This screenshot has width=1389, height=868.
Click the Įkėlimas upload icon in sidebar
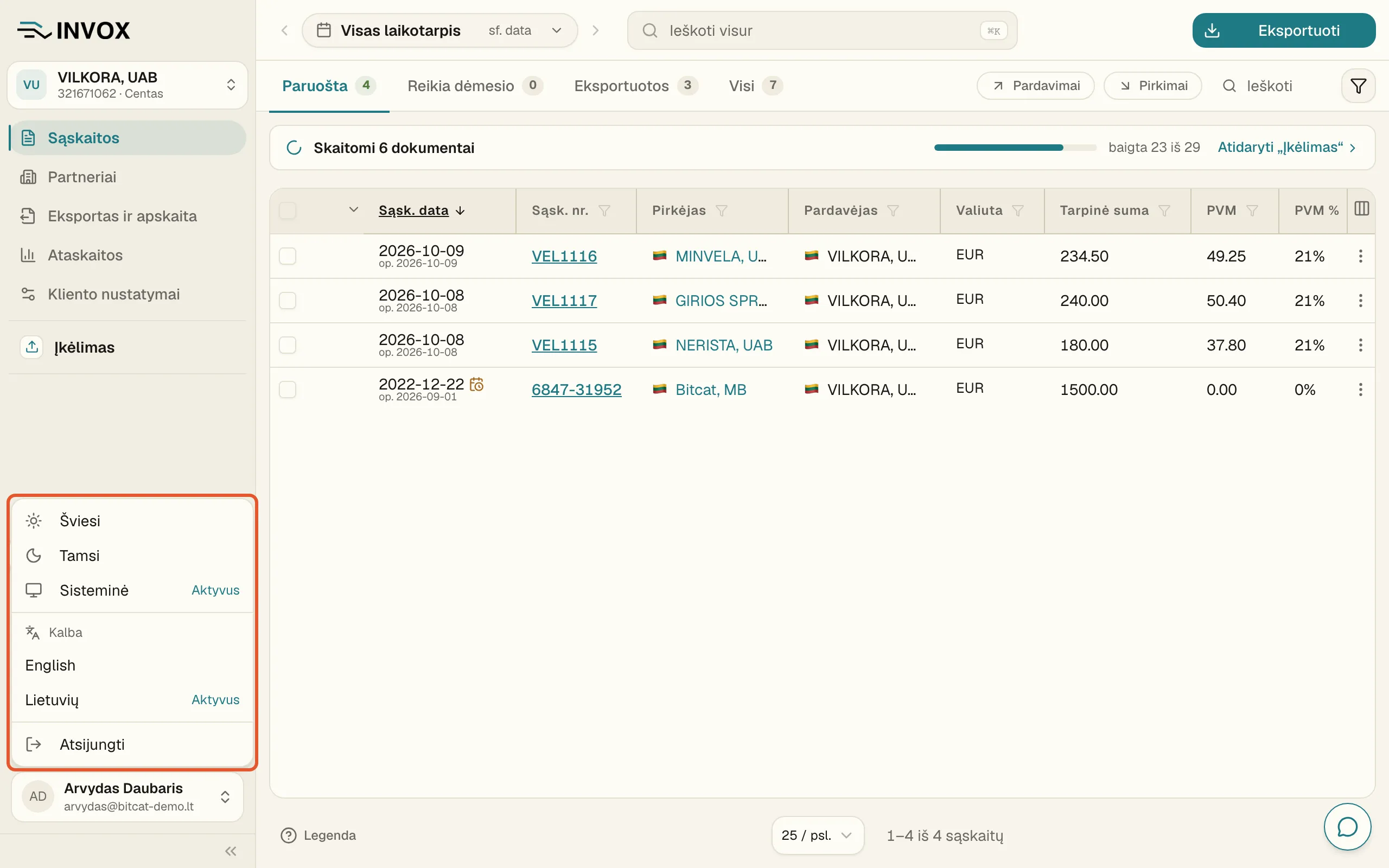tap(32, 347)
